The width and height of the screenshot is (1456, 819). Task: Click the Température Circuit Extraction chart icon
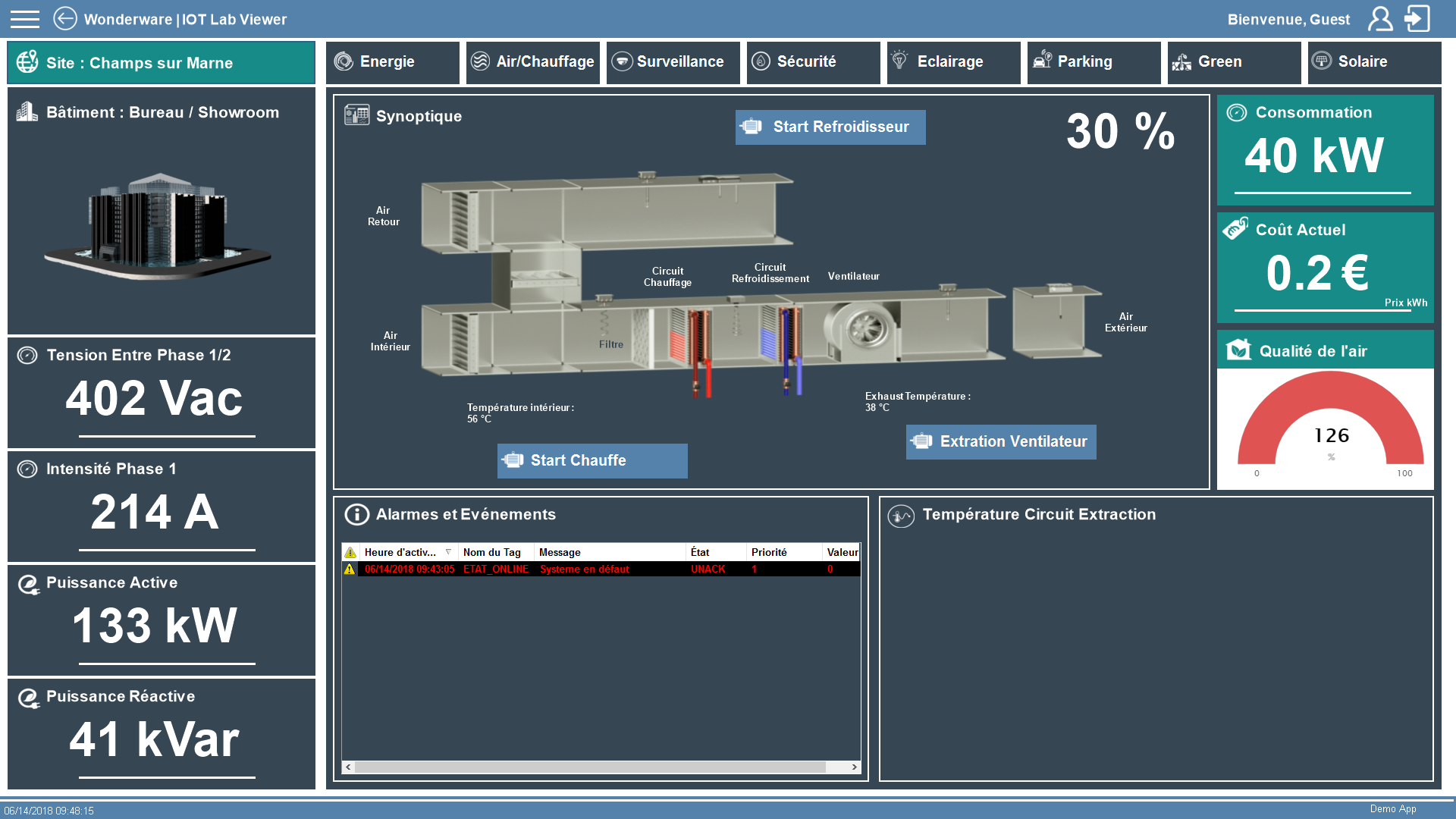tap(901, 516)
